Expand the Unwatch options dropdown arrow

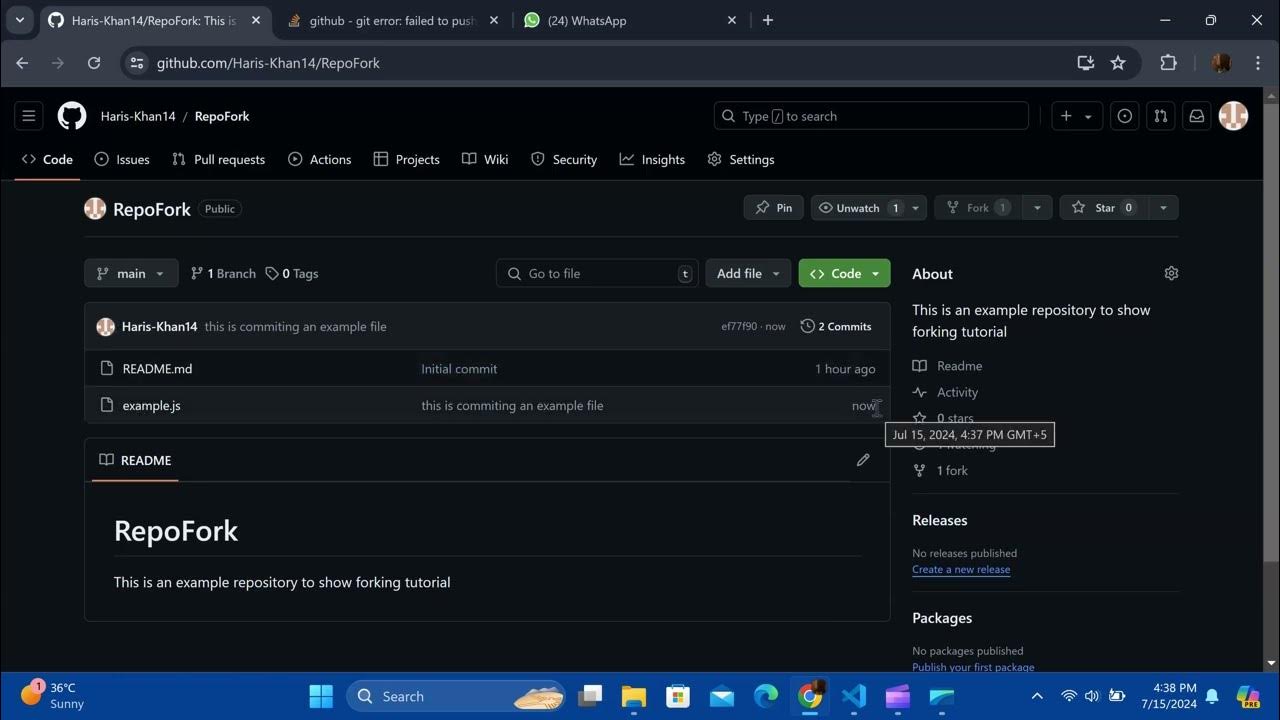coord(917,208)
